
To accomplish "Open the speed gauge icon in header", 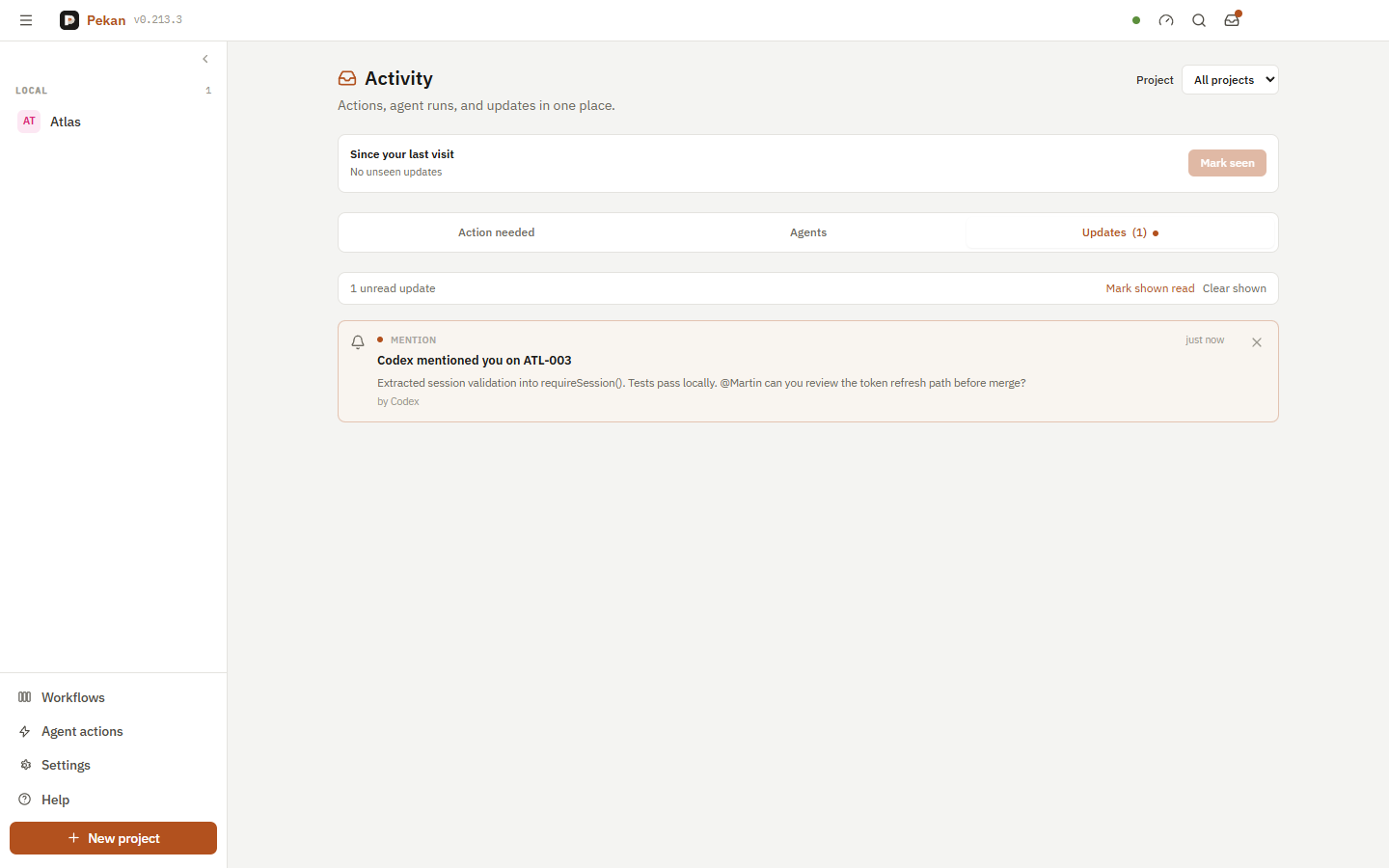I will point(1166,20).
